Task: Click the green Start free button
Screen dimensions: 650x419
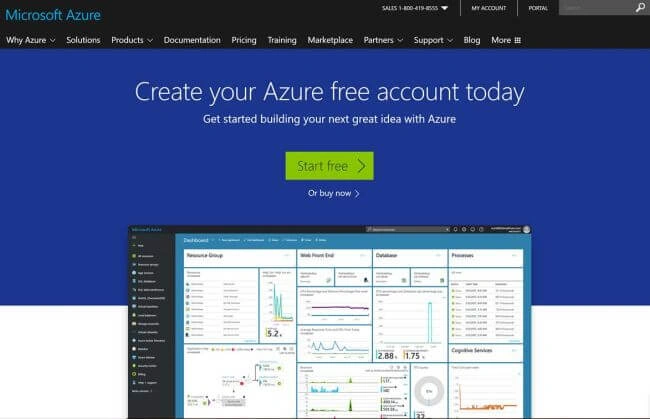Action: (x=330, y=166)
